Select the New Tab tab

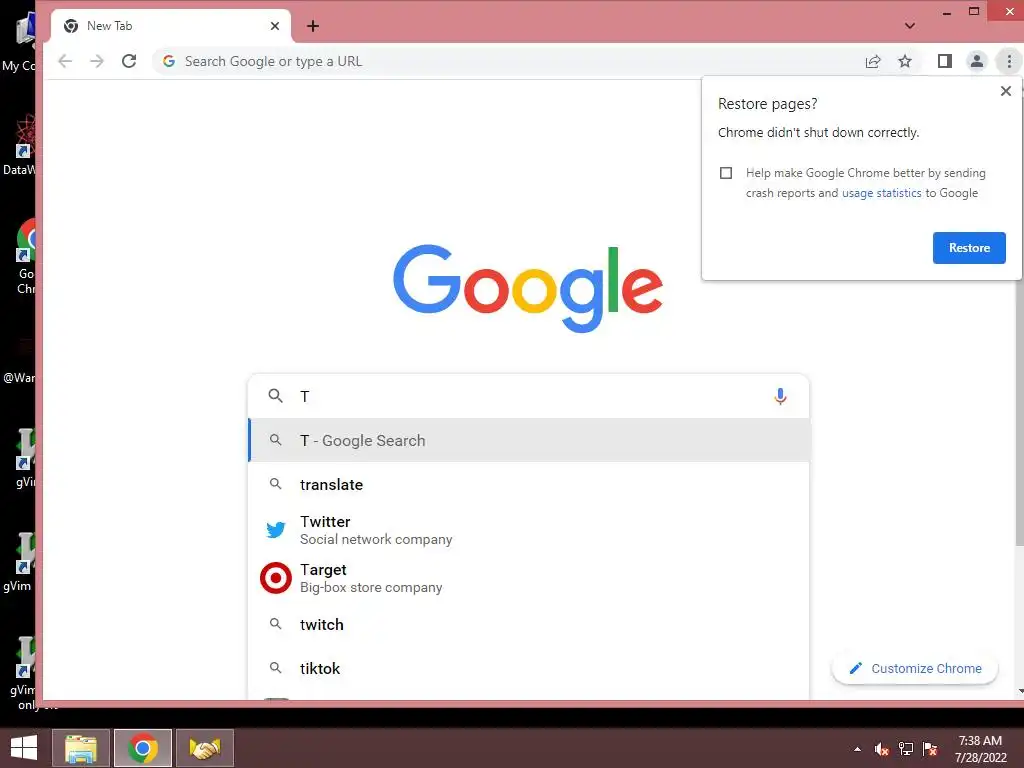point(170,26)
